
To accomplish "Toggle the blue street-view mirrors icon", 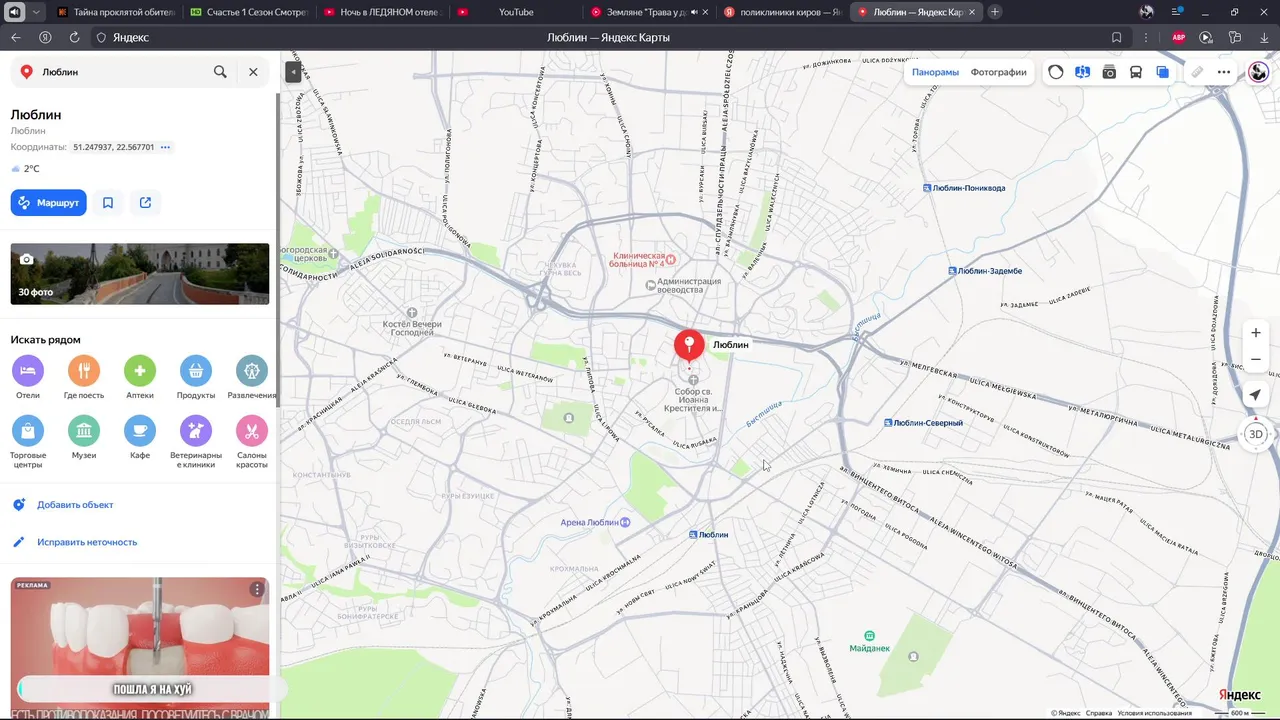I will pyautogui.click(x=1082, y=72).
